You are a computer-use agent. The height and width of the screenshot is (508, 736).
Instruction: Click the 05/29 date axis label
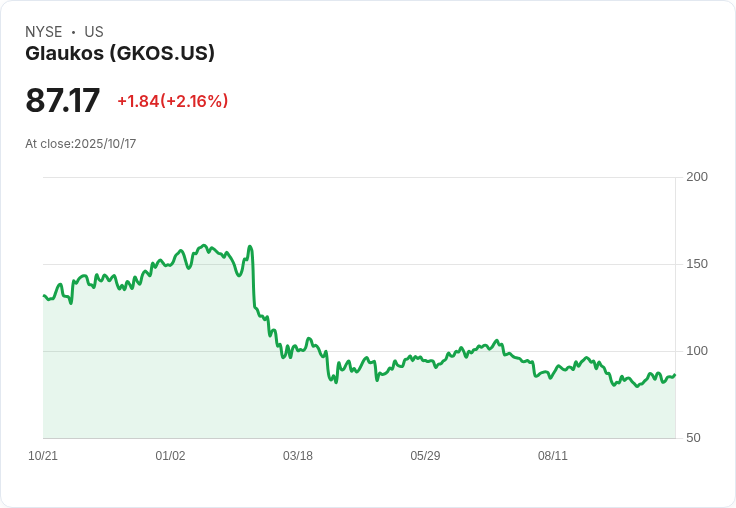(x=425, y=456)
